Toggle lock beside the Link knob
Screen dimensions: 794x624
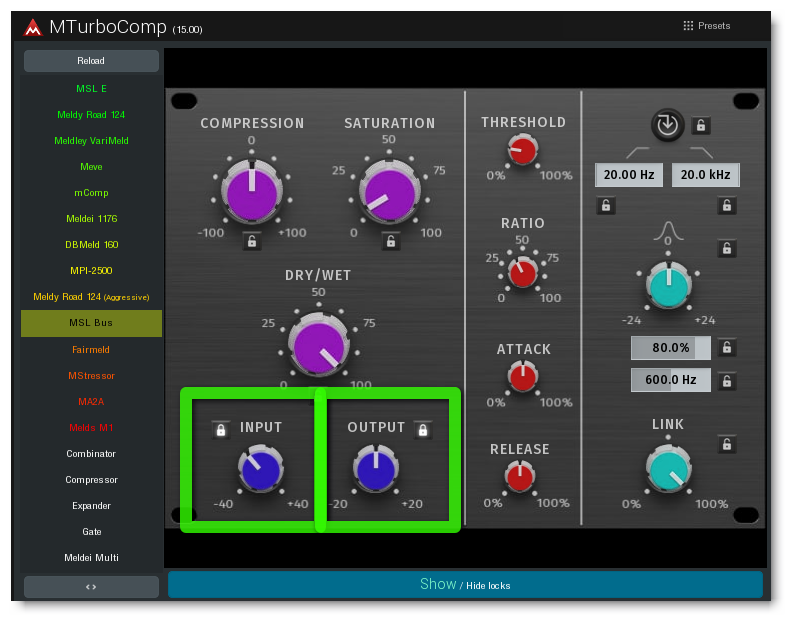click(x=727, y=444)
